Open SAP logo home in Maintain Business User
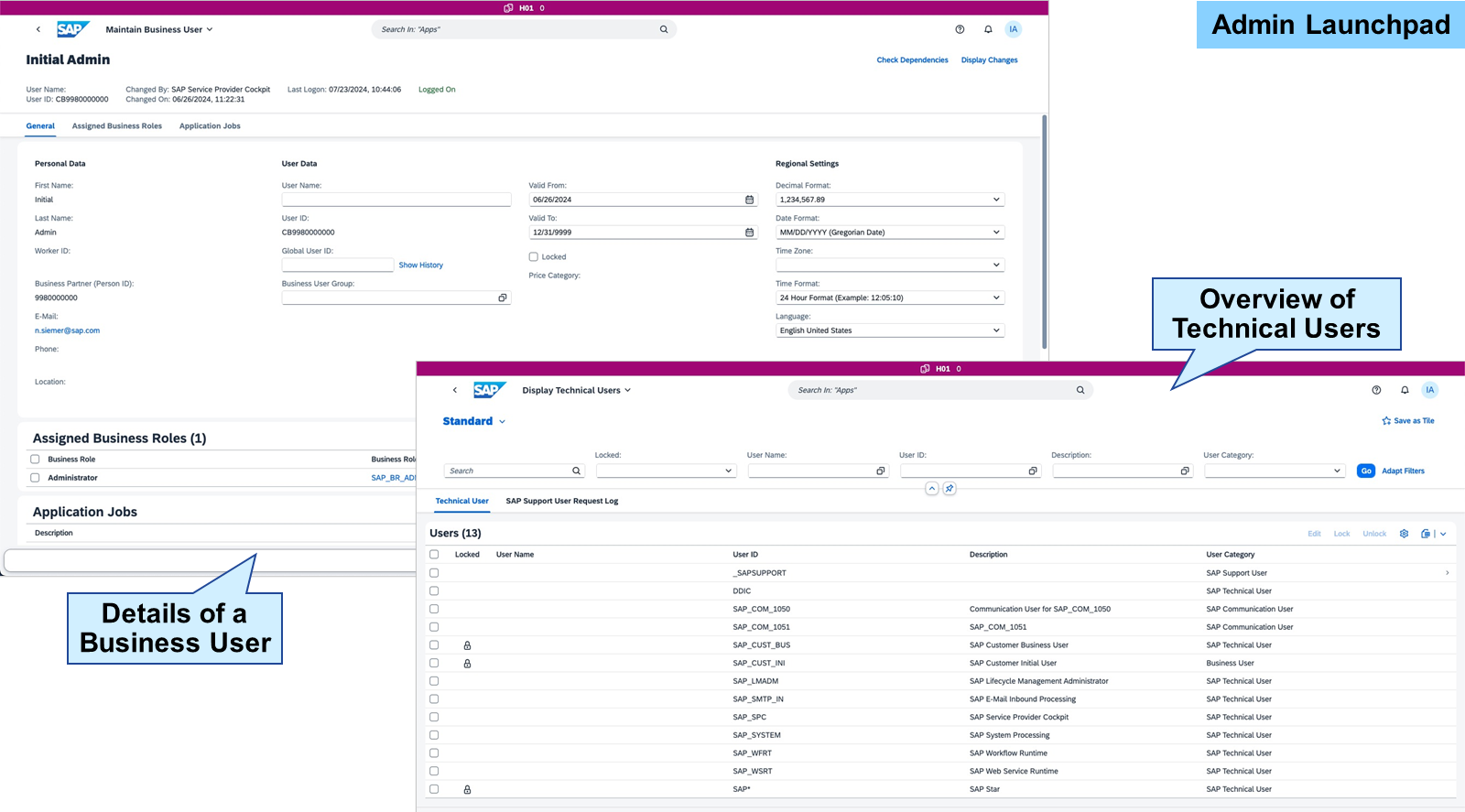 pyautogui.click(x=73, y=29)
